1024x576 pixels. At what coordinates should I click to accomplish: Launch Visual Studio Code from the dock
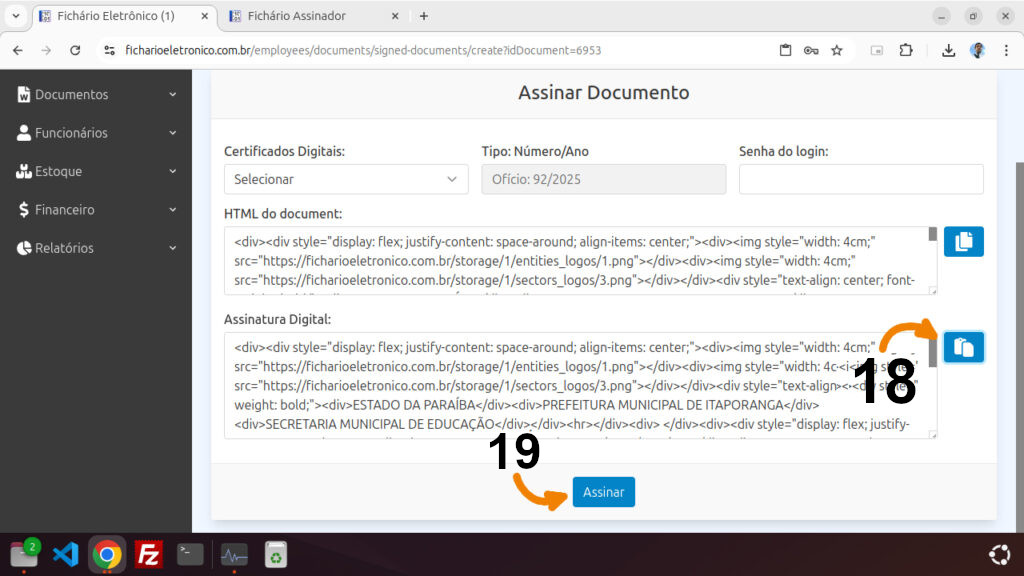(65, 555)
